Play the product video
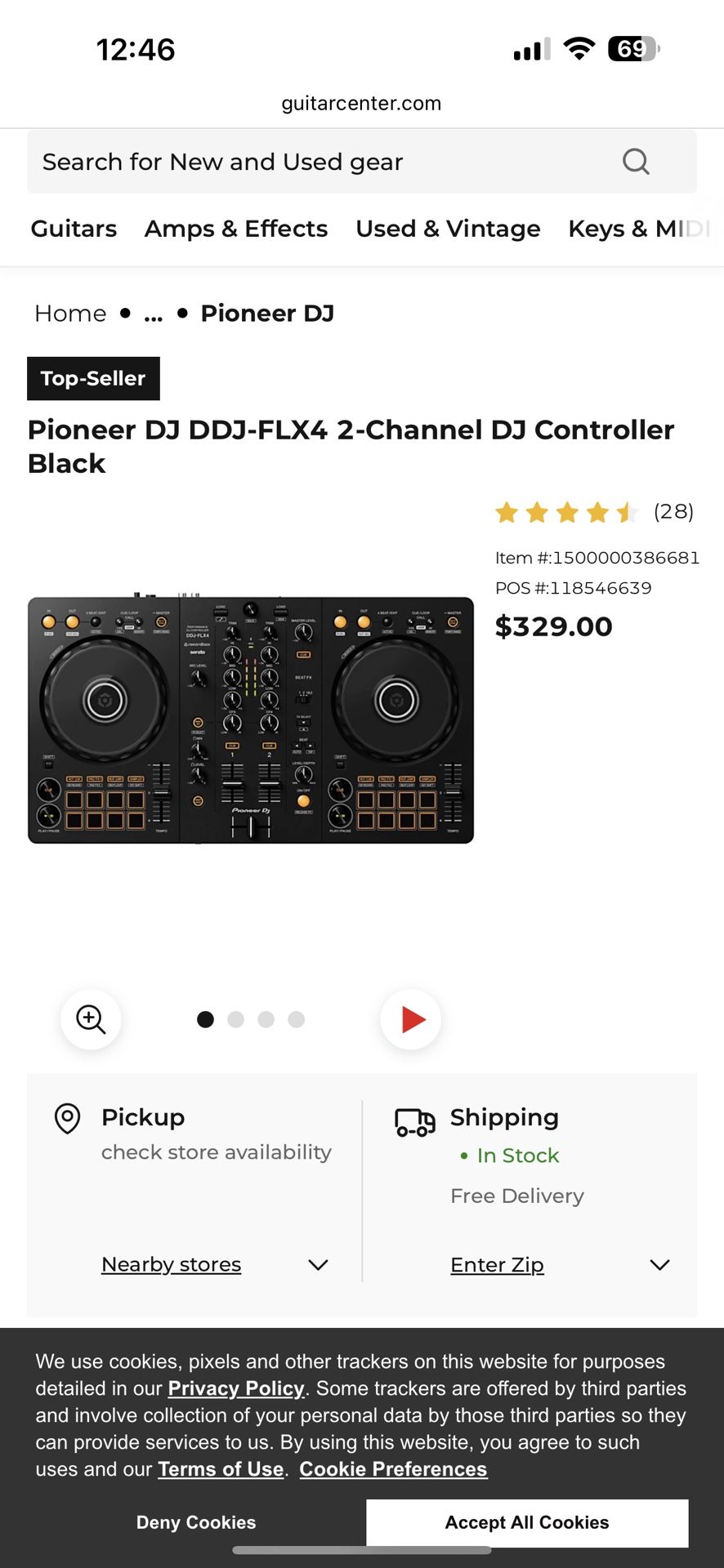This screenshot has height=1568, width=724. [x=411, y=1019]
